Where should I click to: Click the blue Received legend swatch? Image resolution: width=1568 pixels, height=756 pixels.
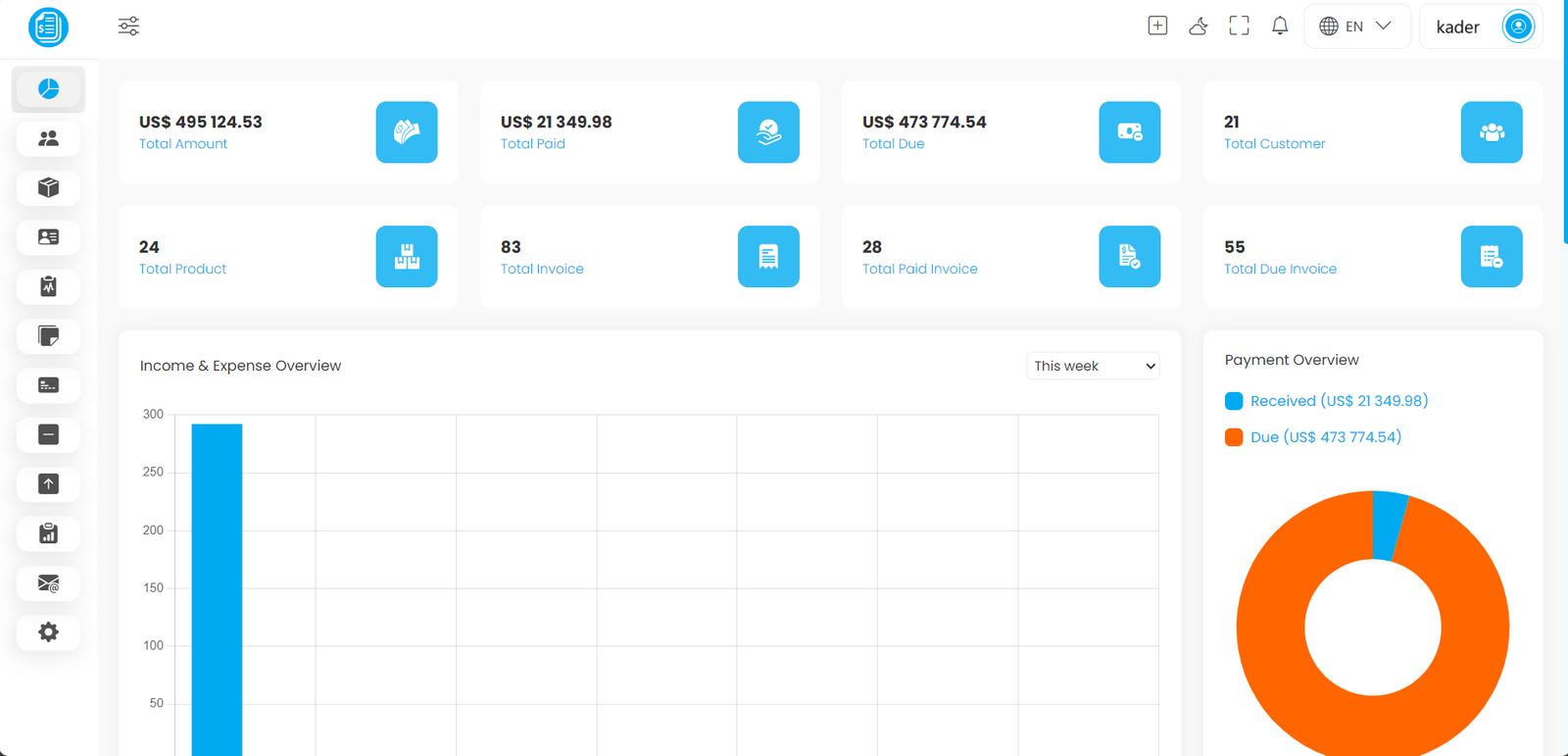click(1234, 401)
